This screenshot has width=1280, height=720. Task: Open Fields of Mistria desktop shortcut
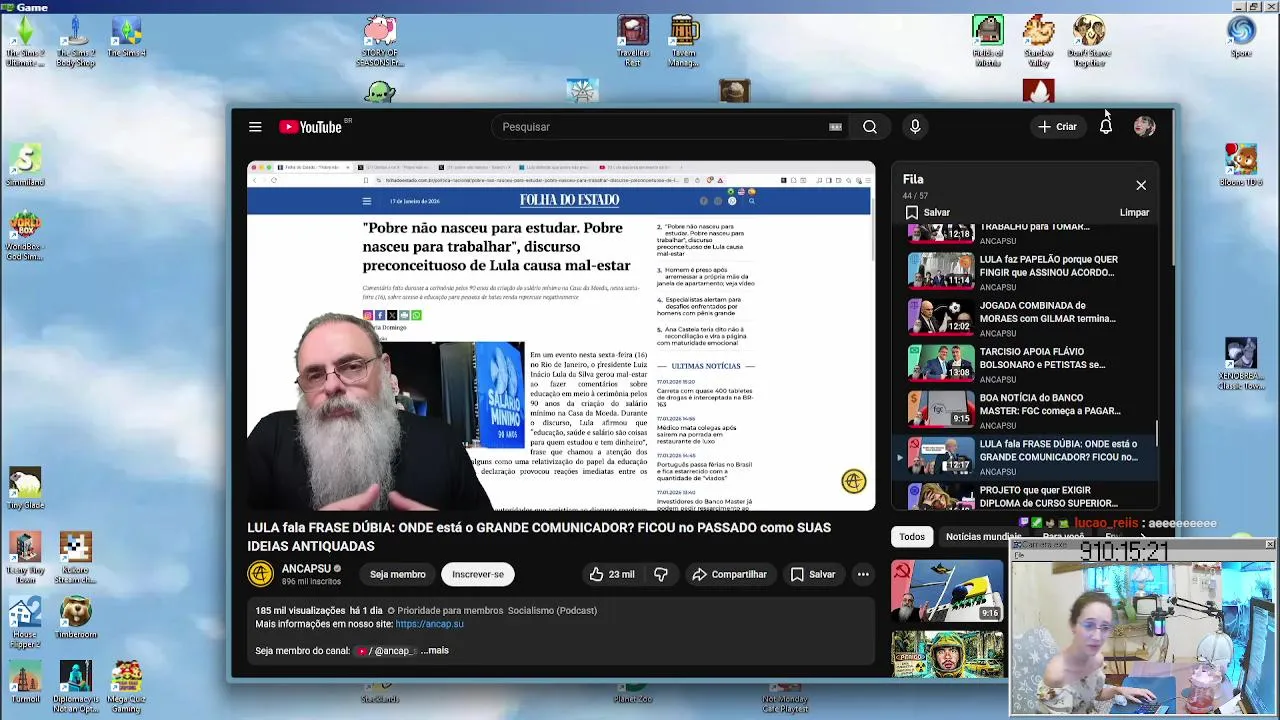[987, 42]
